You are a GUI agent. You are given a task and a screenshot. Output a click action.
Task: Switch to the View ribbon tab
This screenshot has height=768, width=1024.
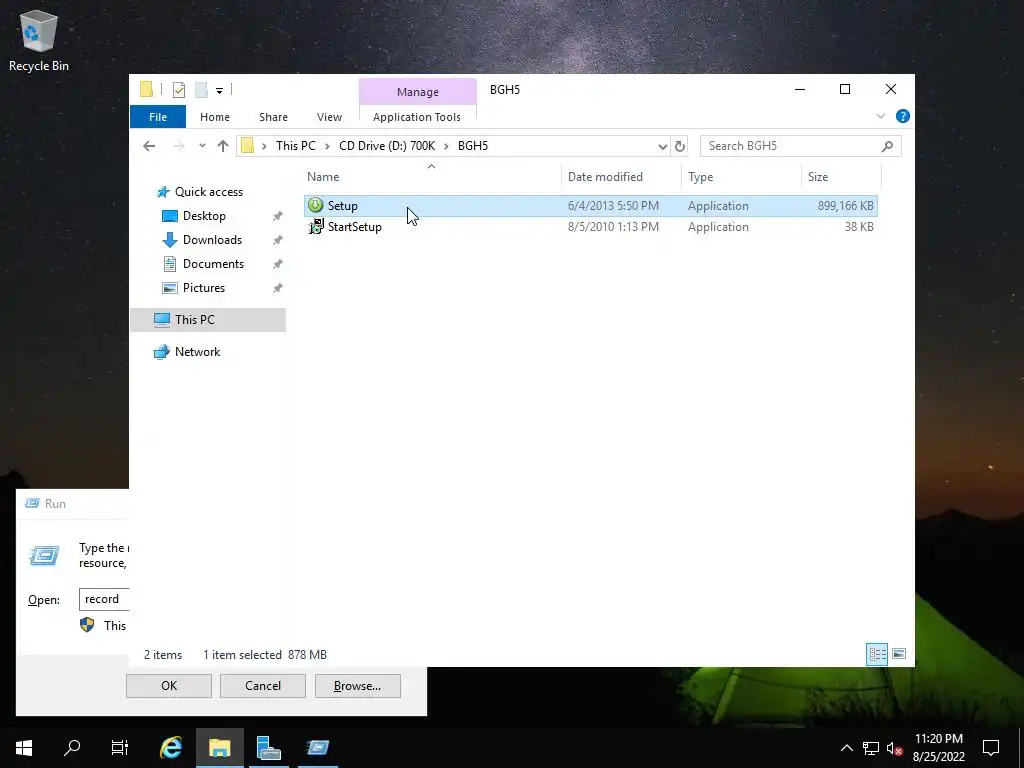329,117
